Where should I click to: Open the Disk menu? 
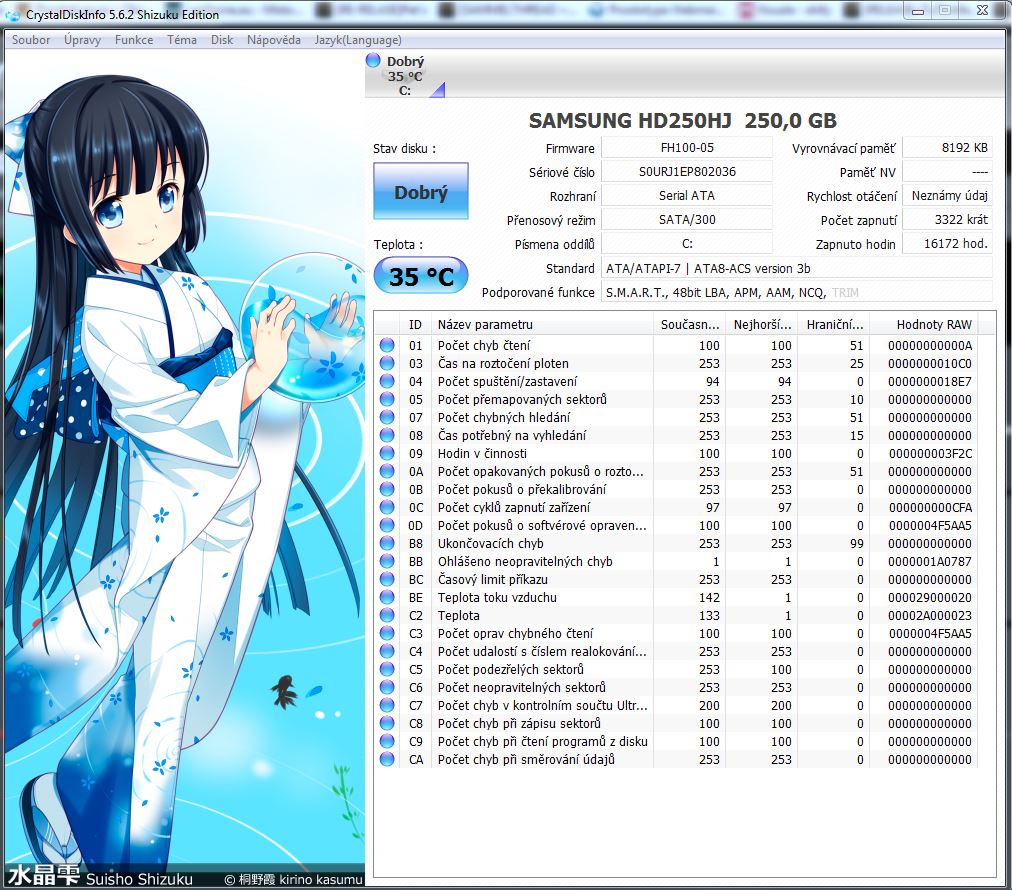tap(221, 40)
